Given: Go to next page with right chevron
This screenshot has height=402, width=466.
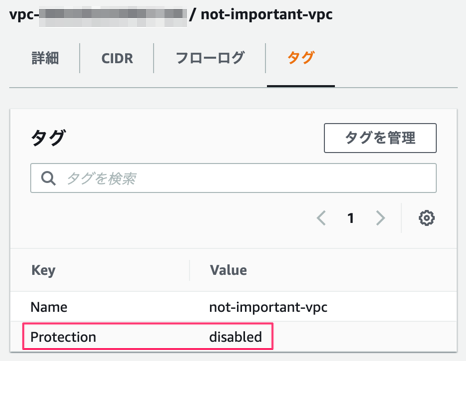Looking at the screenshot, I should click(x=380, y=218).
